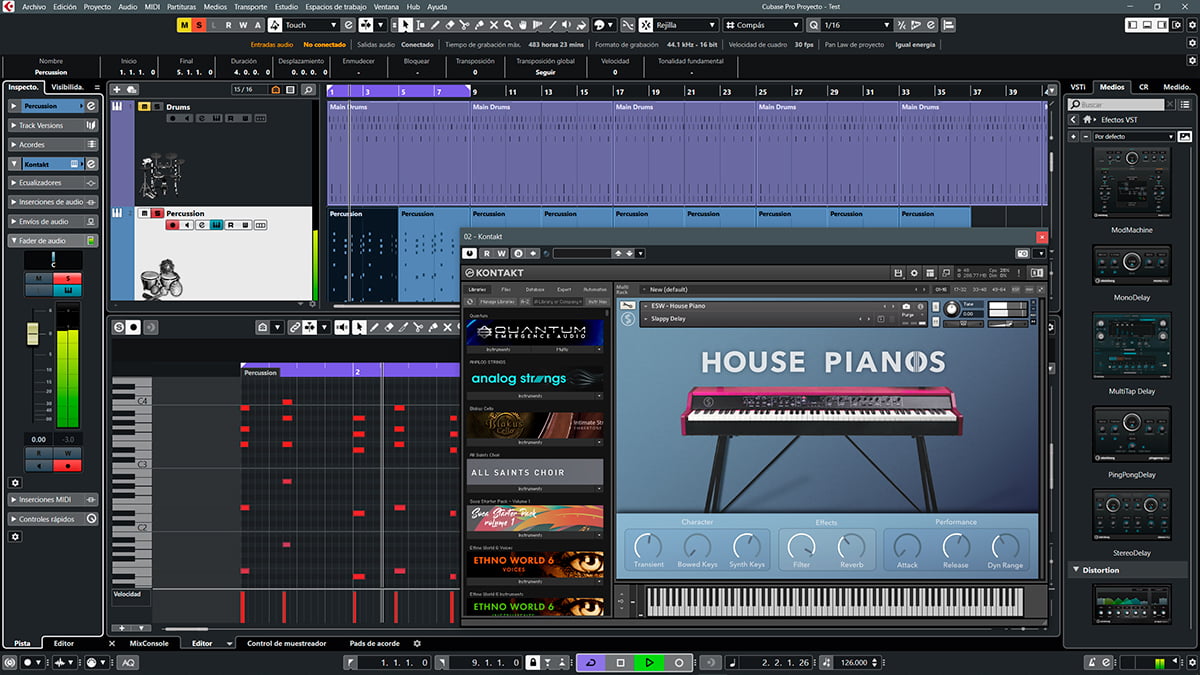Image resolution: width=1200 pixels, height=675 pixels.
Task: Toggle global Write W automation button
Action: tap(243, 25)
